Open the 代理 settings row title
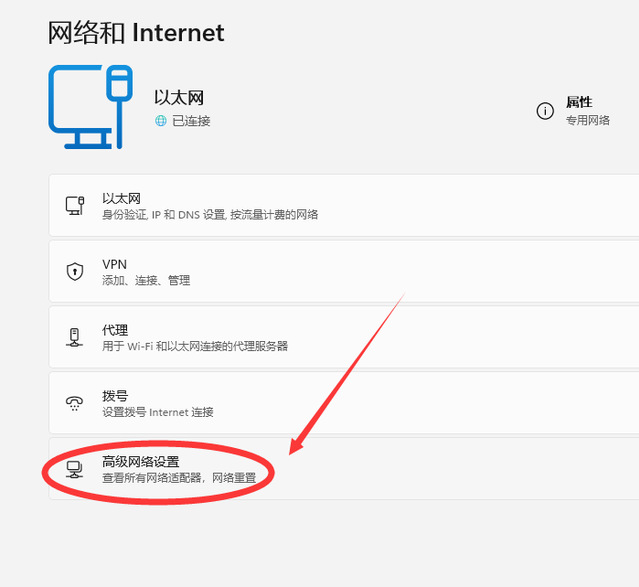The image size is (639, 587). pos(115,330)
